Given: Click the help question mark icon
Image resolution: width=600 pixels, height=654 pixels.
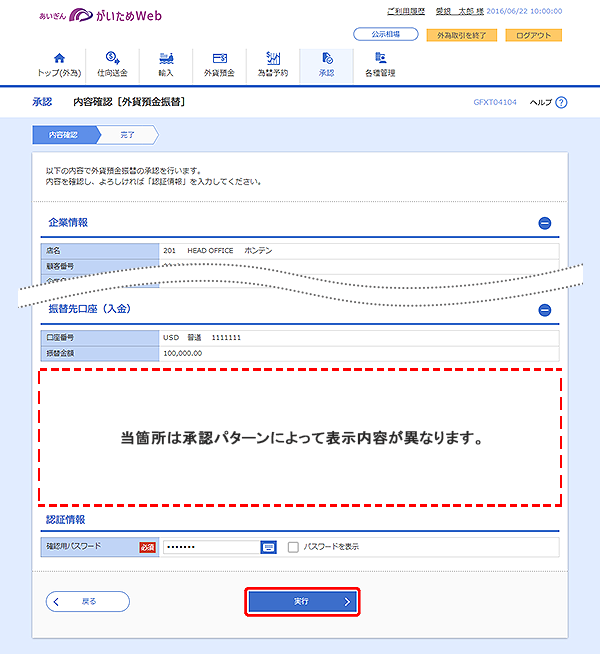Looking at the screenshot, I should (561, 102).
